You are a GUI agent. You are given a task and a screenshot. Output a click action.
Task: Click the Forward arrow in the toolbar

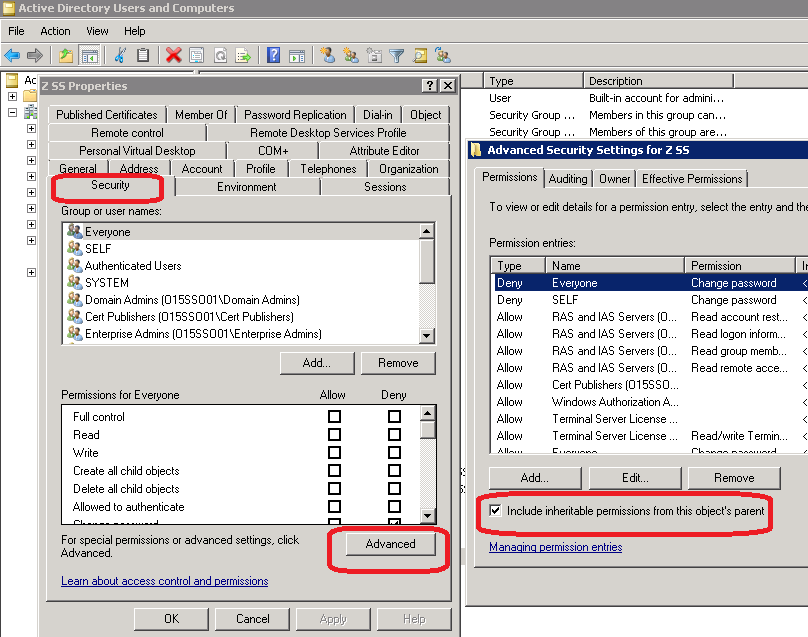point(35,55)
